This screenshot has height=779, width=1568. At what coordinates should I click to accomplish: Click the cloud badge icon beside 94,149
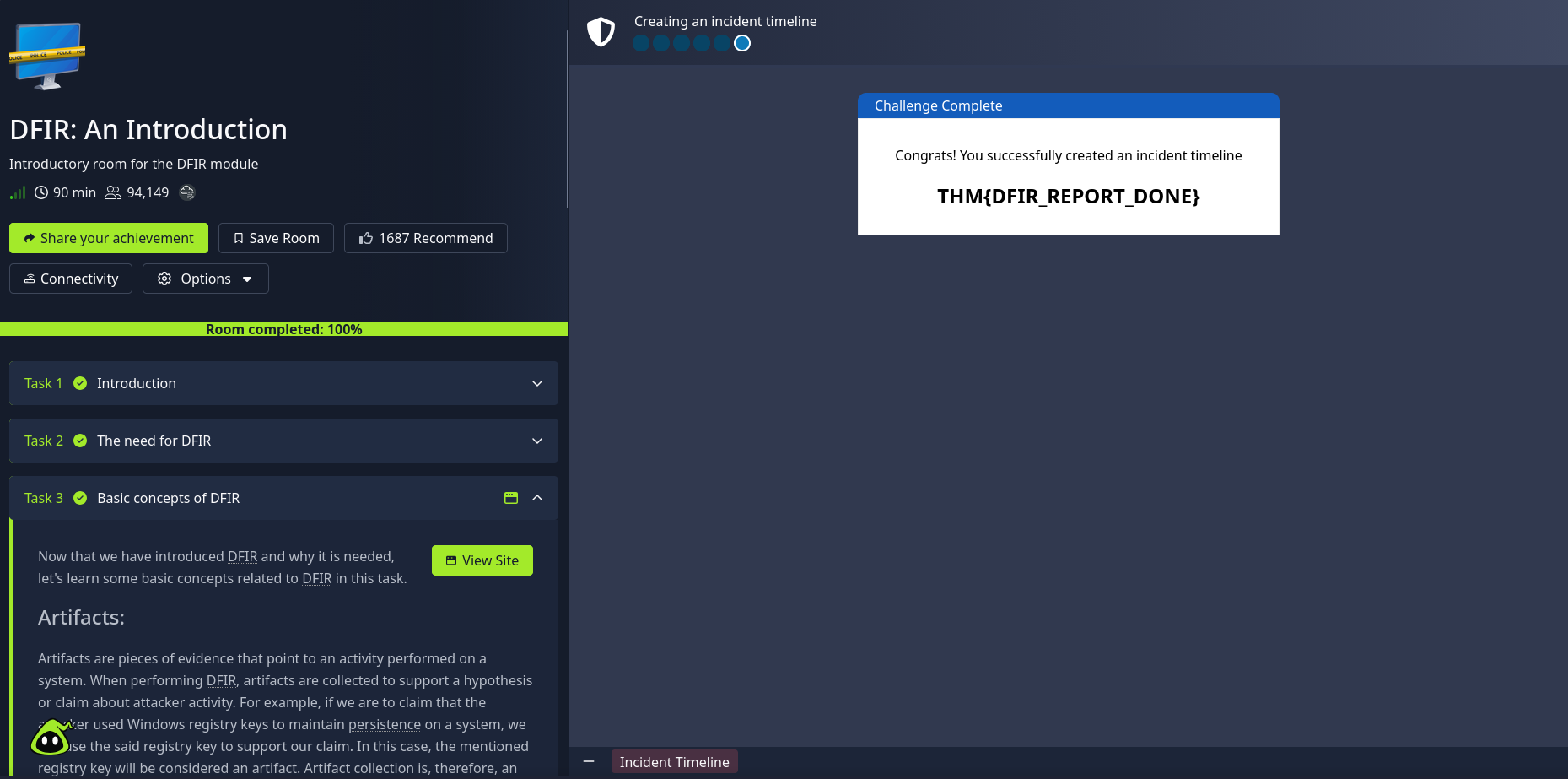187,192
